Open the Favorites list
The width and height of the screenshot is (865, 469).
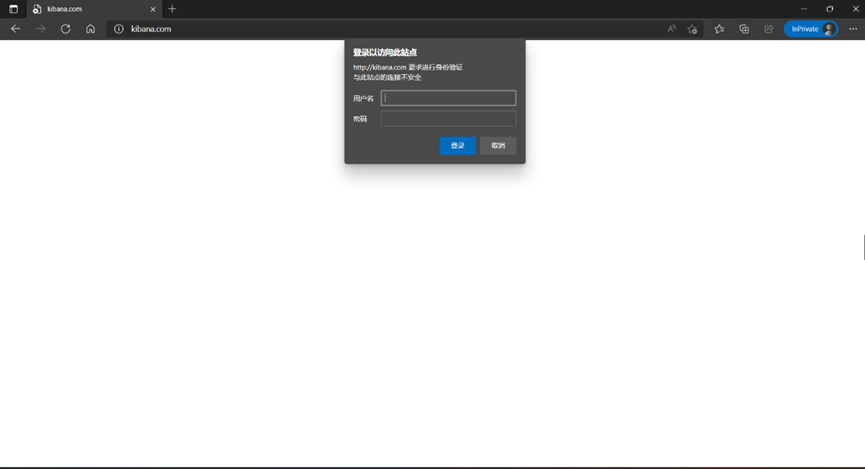pos(719,29)
